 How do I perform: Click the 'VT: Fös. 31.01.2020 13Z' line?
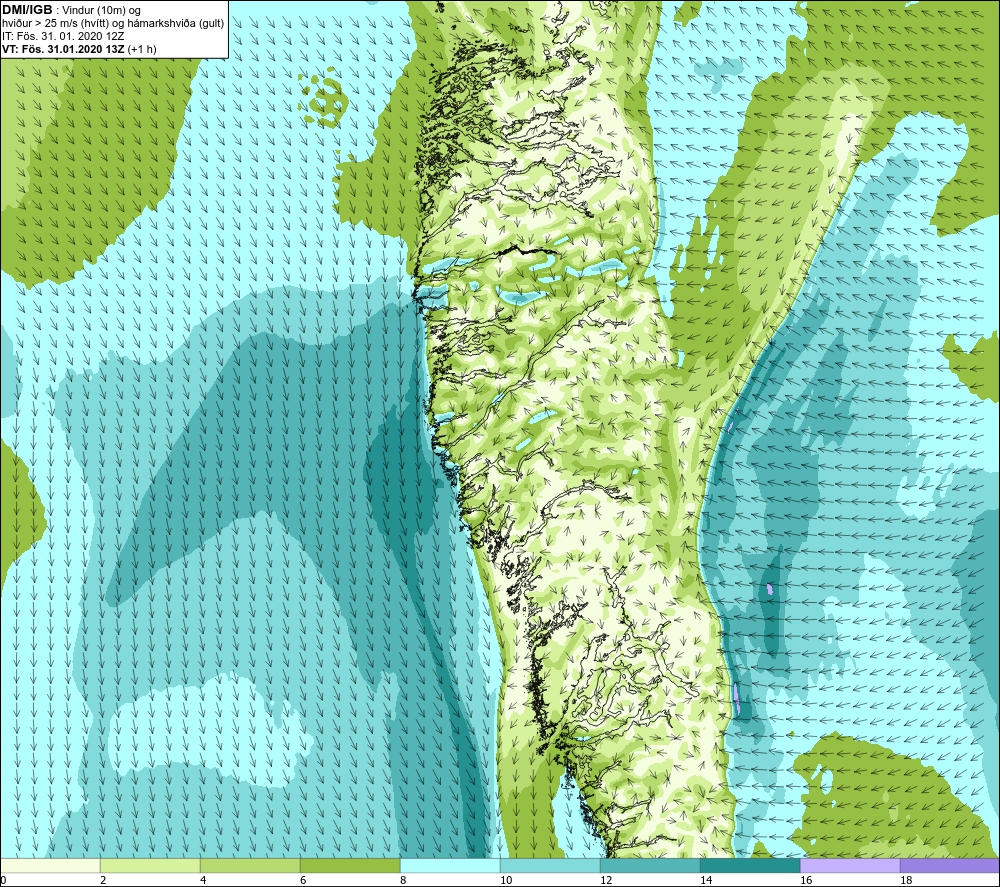click(64, 49)
